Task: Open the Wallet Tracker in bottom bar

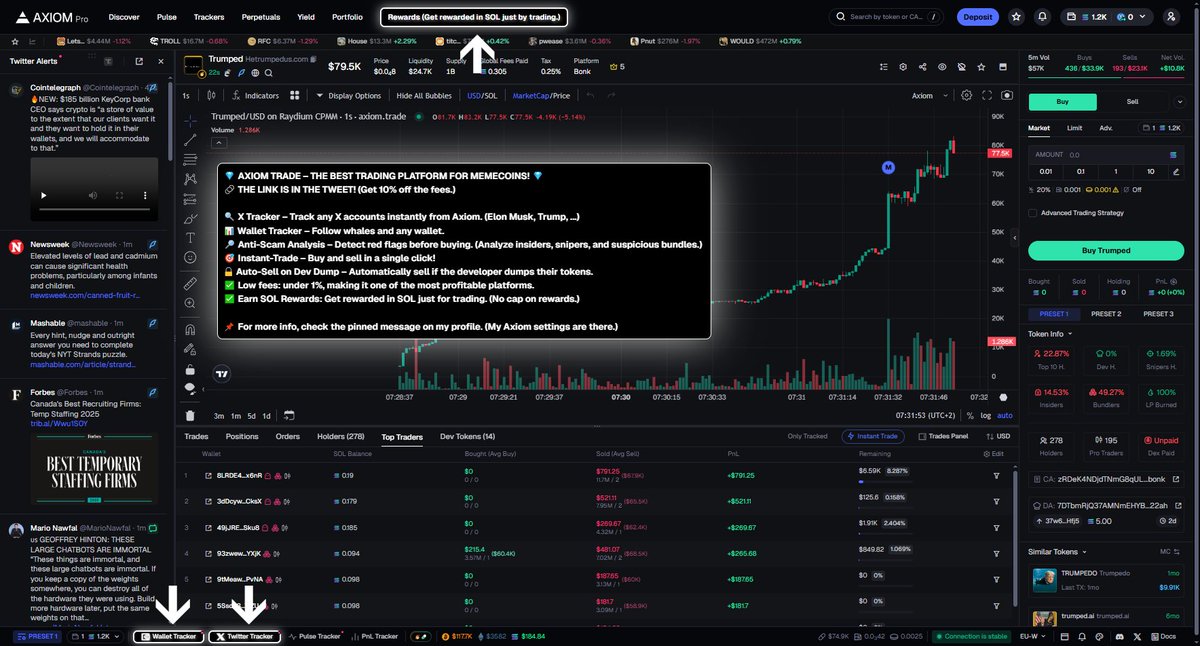Action: coord(169,636)
